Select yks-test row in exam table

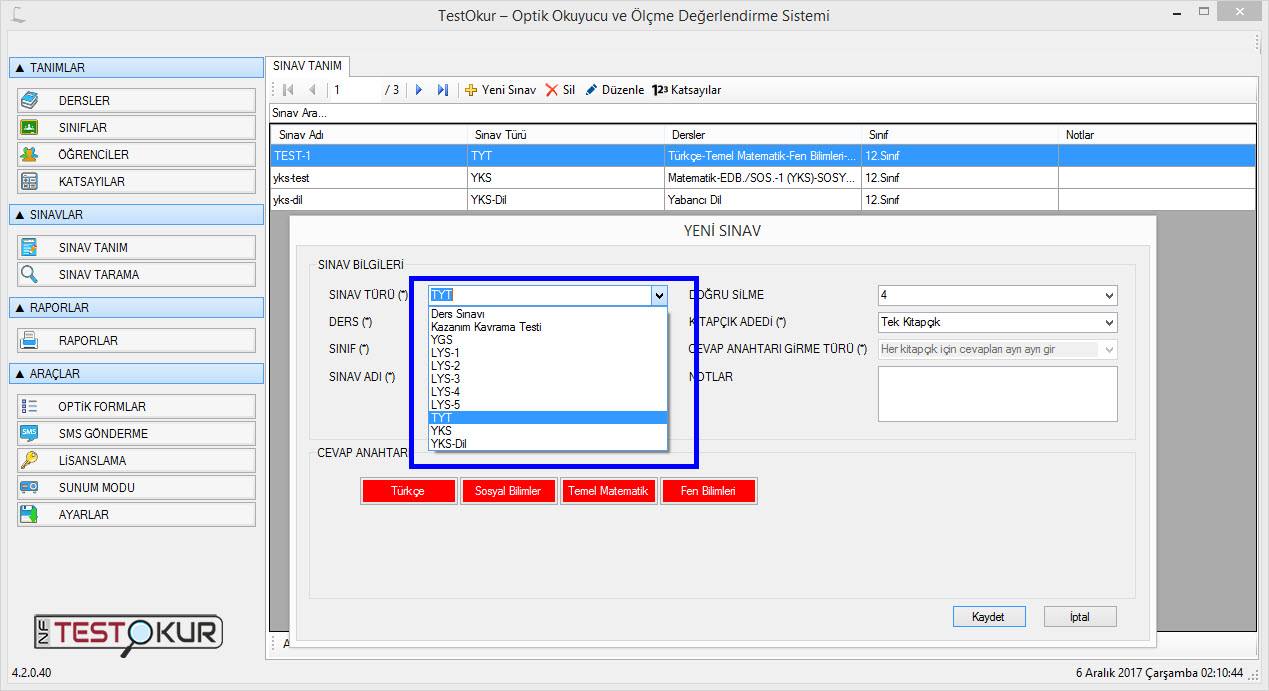763,178
